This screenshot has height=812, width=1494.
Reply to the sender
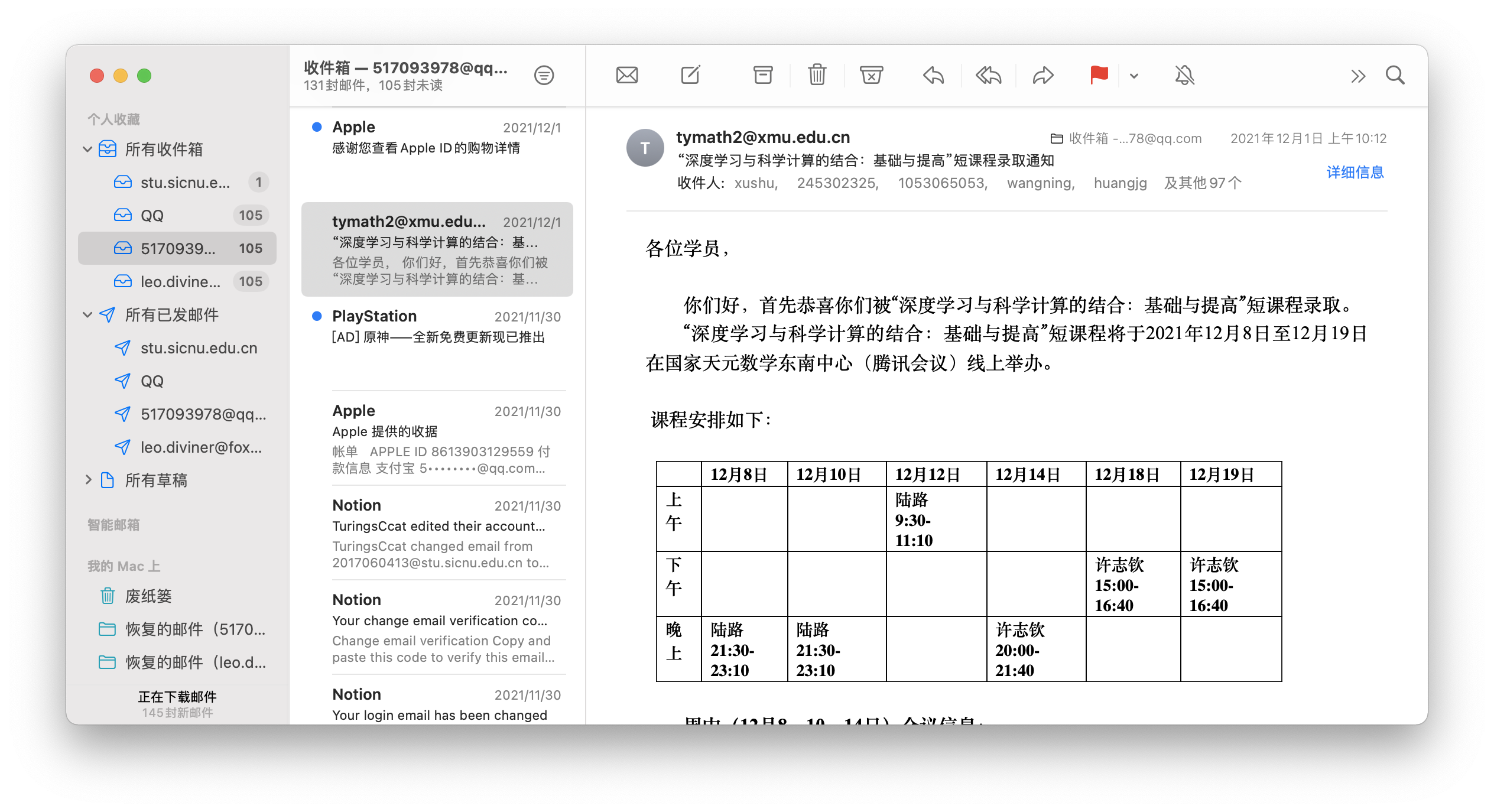pos(933,76)
